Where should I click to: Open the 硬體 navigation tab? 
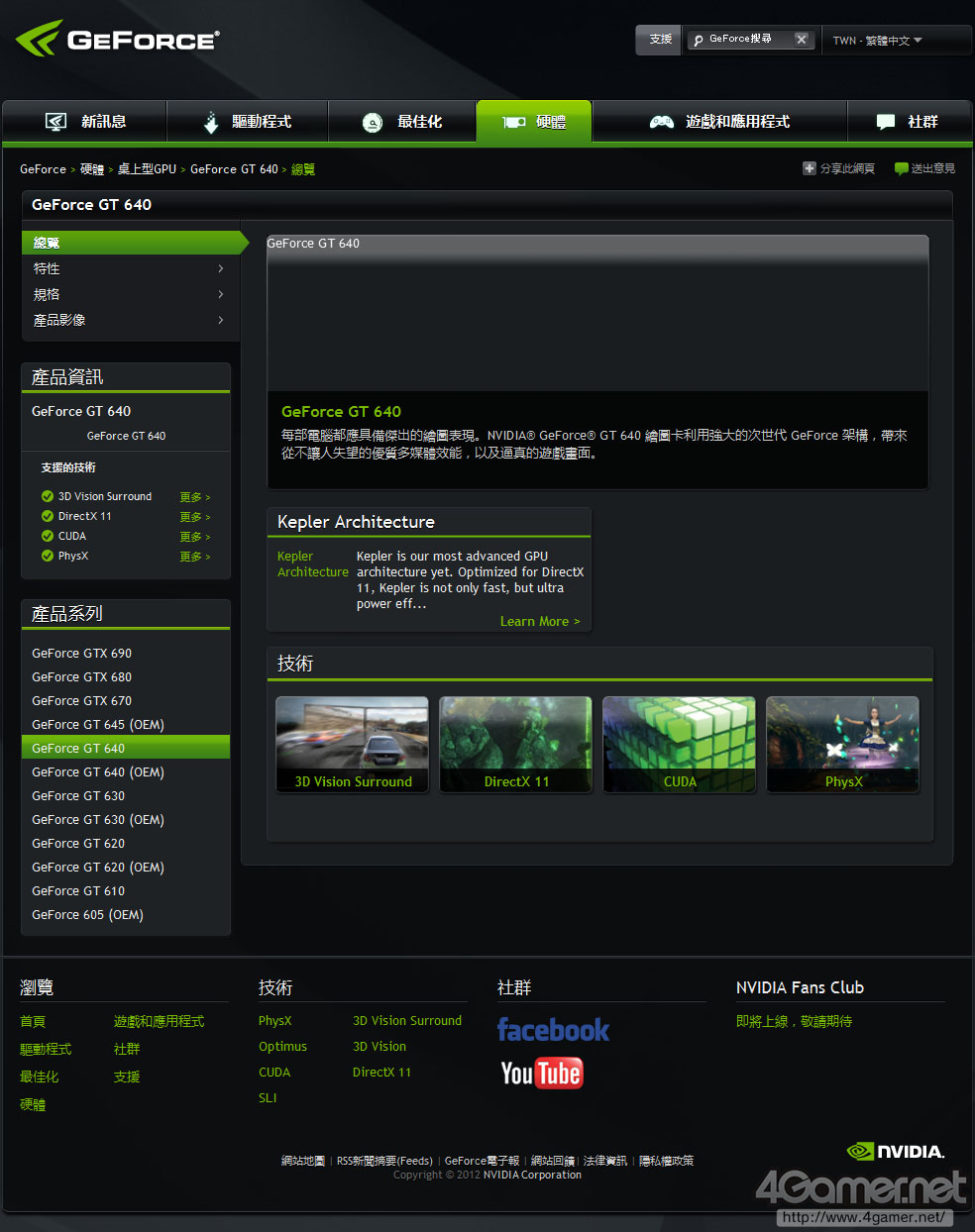point(534,122)
